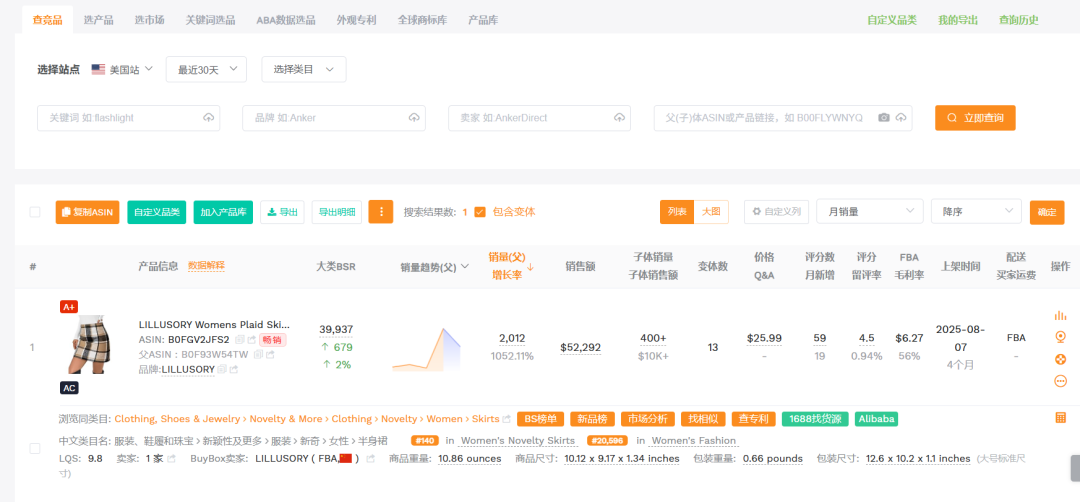Open the bar chart icon in the operations column
The width and height of the screenshot is (1080, 502).
coord(1060,315)
